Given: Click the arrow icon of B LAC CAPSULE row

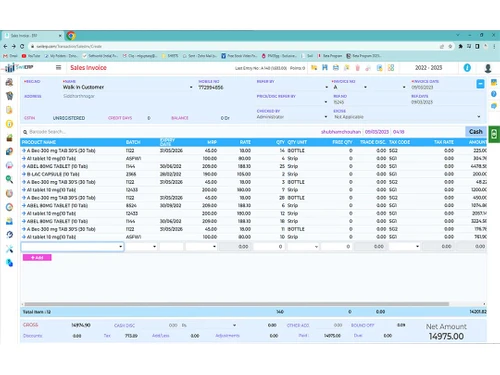Looking at the screenshot, I should click(x=24, y=174).
